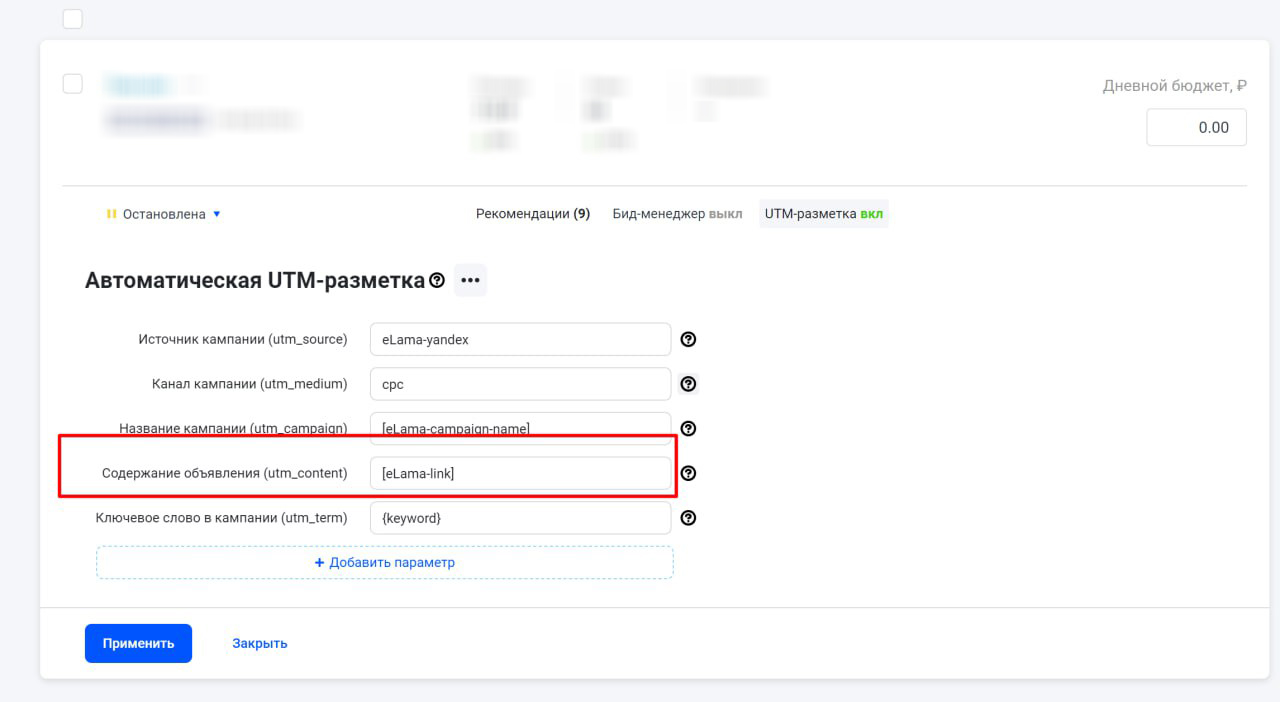Image resolution: width=1280 pixels, height=702 pixels.
Task: Click Добавить параметр to add parameter
Action: pos(385,562)
